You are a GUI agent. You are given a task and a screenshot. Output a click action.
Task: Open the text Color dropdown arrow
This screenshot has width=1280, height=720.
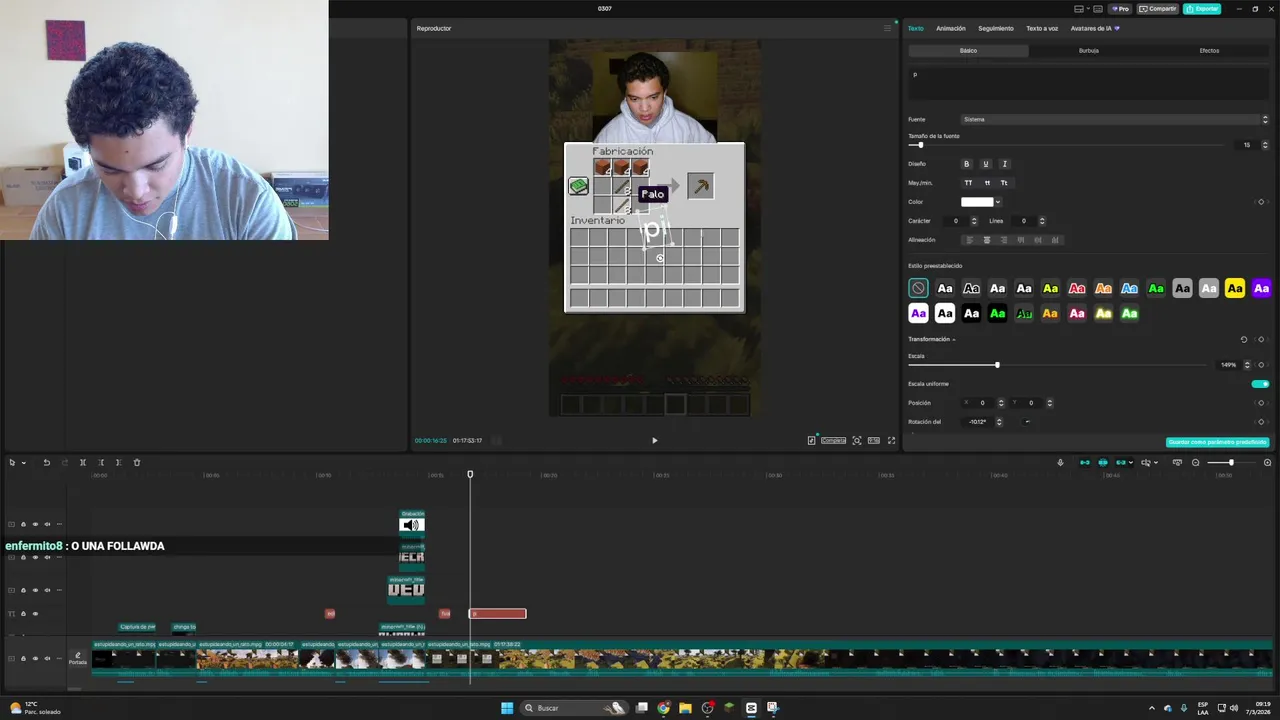click(x=998, y=202)
